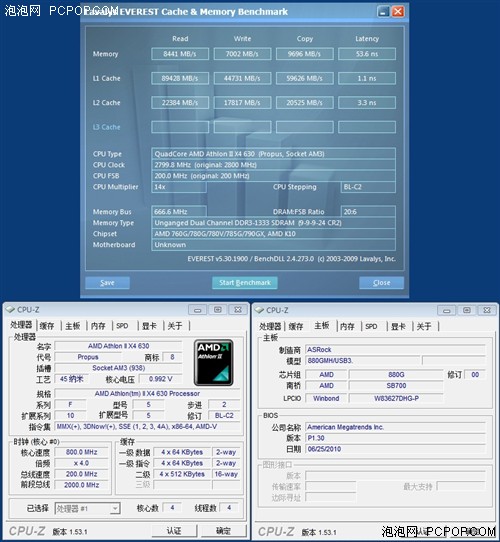This screenshot has height=542, width=500.
Task: Close the EVEREST window via red X
Action: pos(398,12)
